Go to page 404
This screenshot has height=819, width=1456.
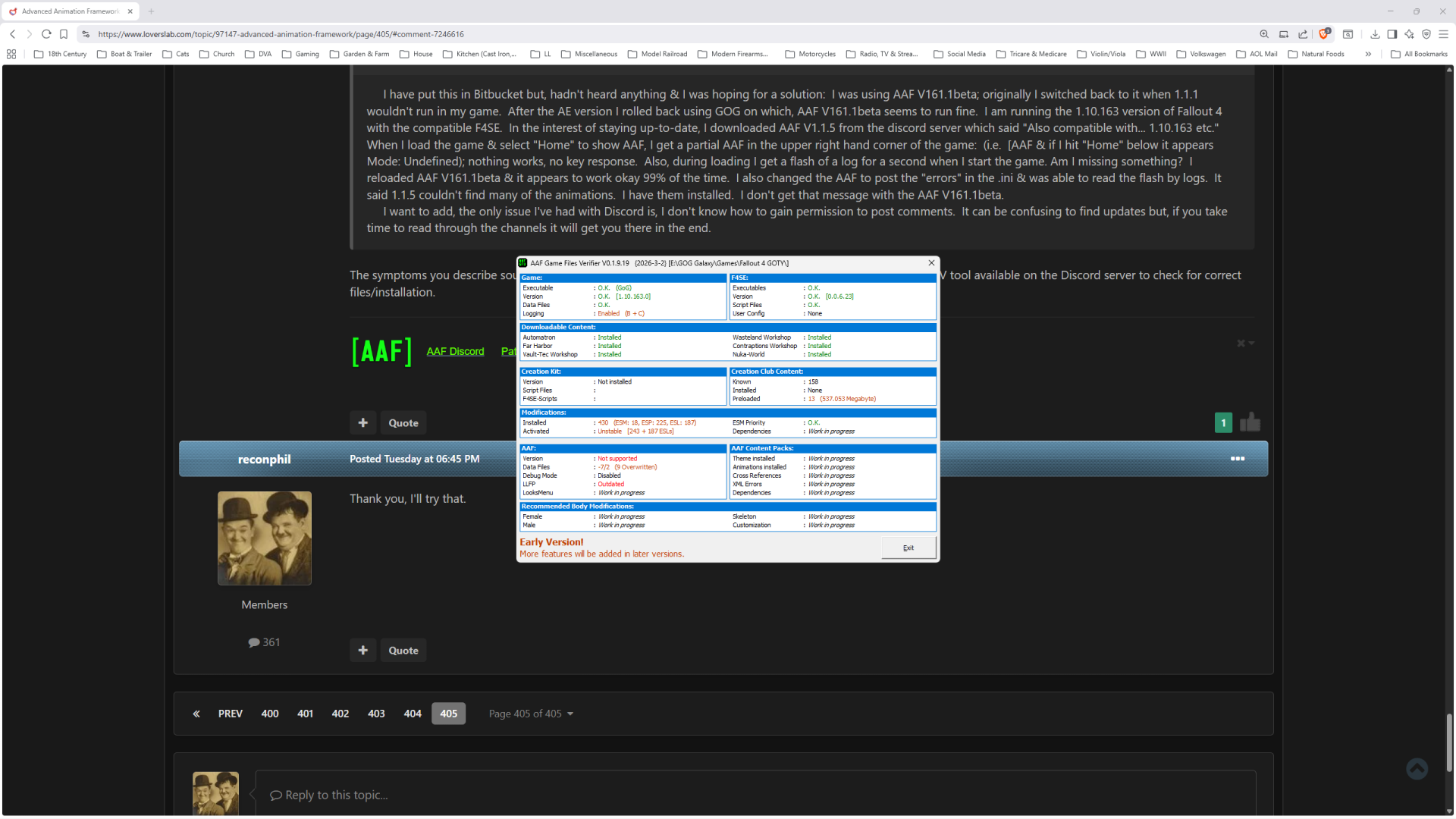pyautogui.click(x=413, y=714)
